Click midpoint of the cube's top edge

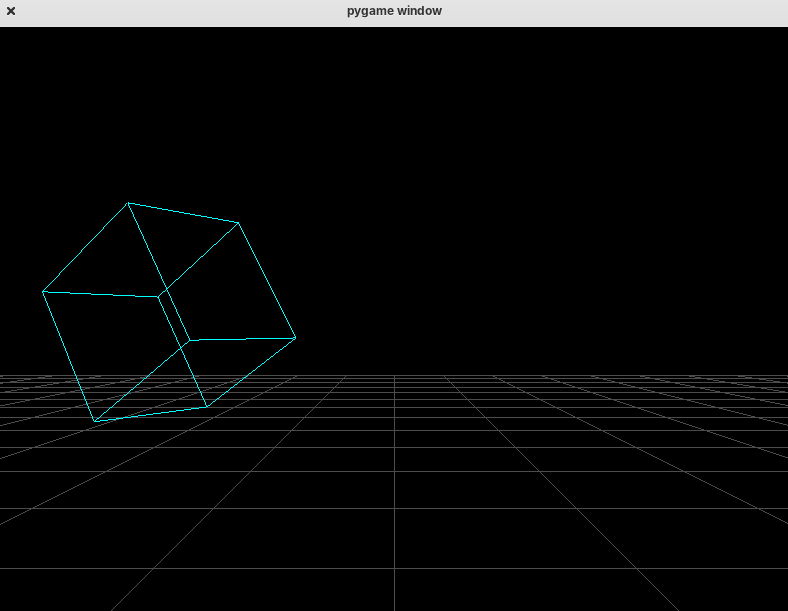[183, 213]
